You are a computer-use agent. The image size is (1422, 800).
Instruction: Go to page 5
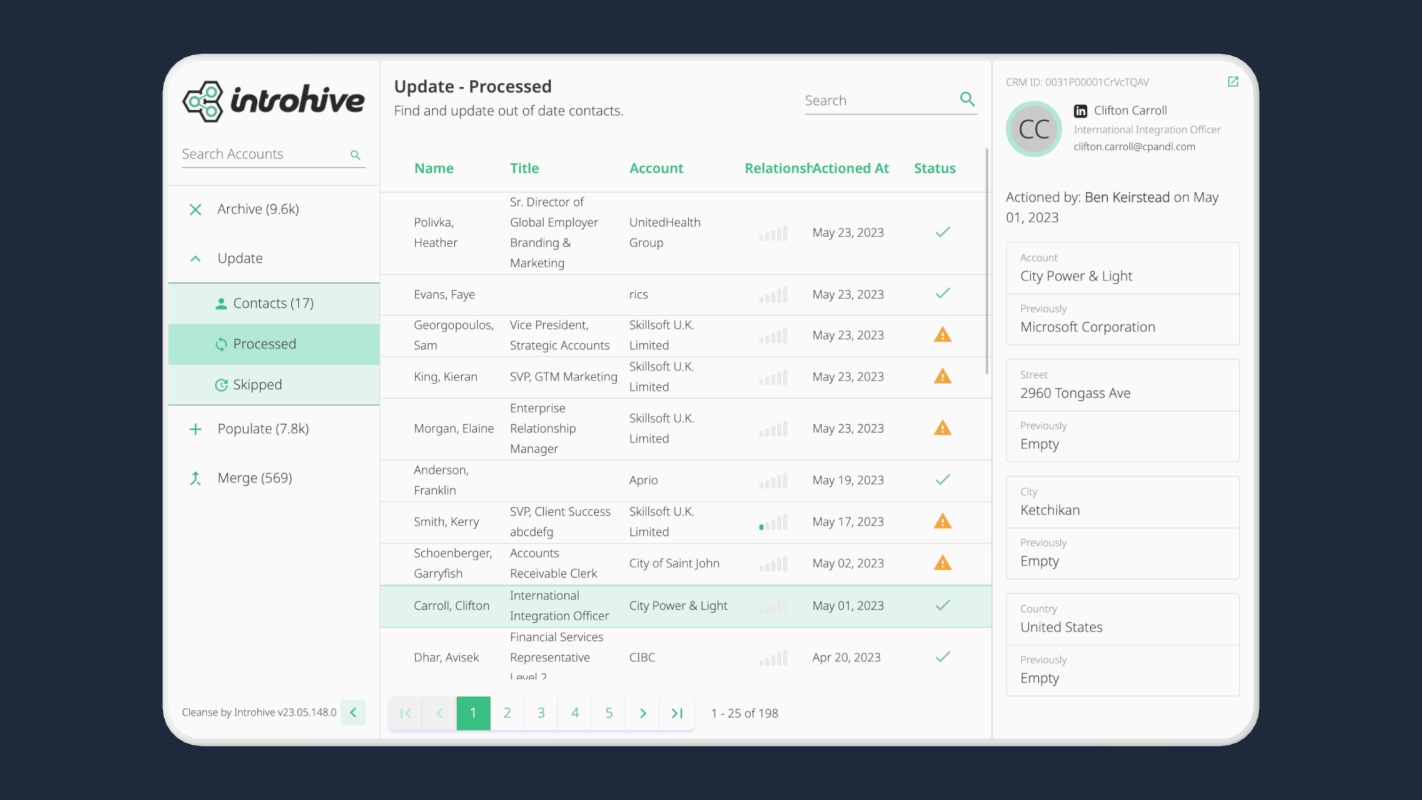609,713
